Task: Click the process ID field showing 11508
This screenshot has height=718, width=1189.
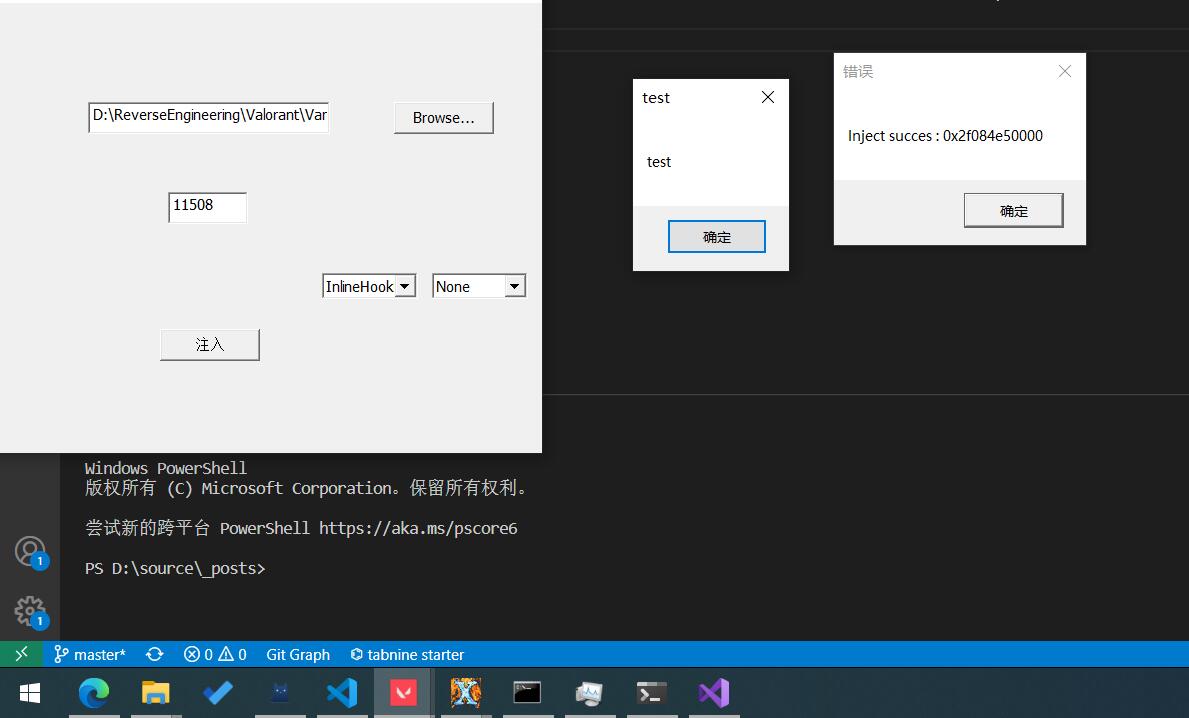Action: click(x=207, y=206)
